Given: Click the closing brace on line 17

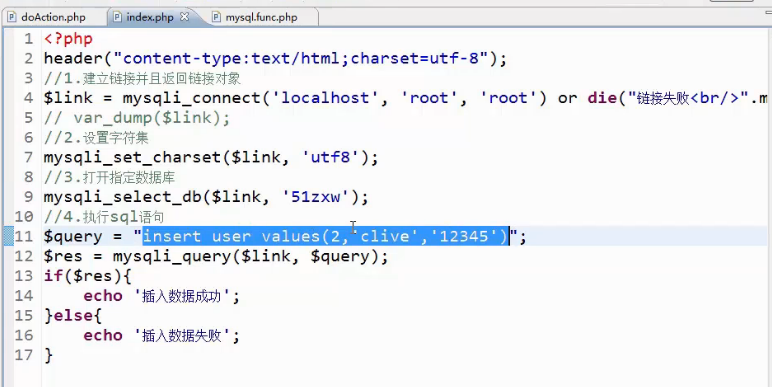Looking at the screenshot, I should point(48,355).
